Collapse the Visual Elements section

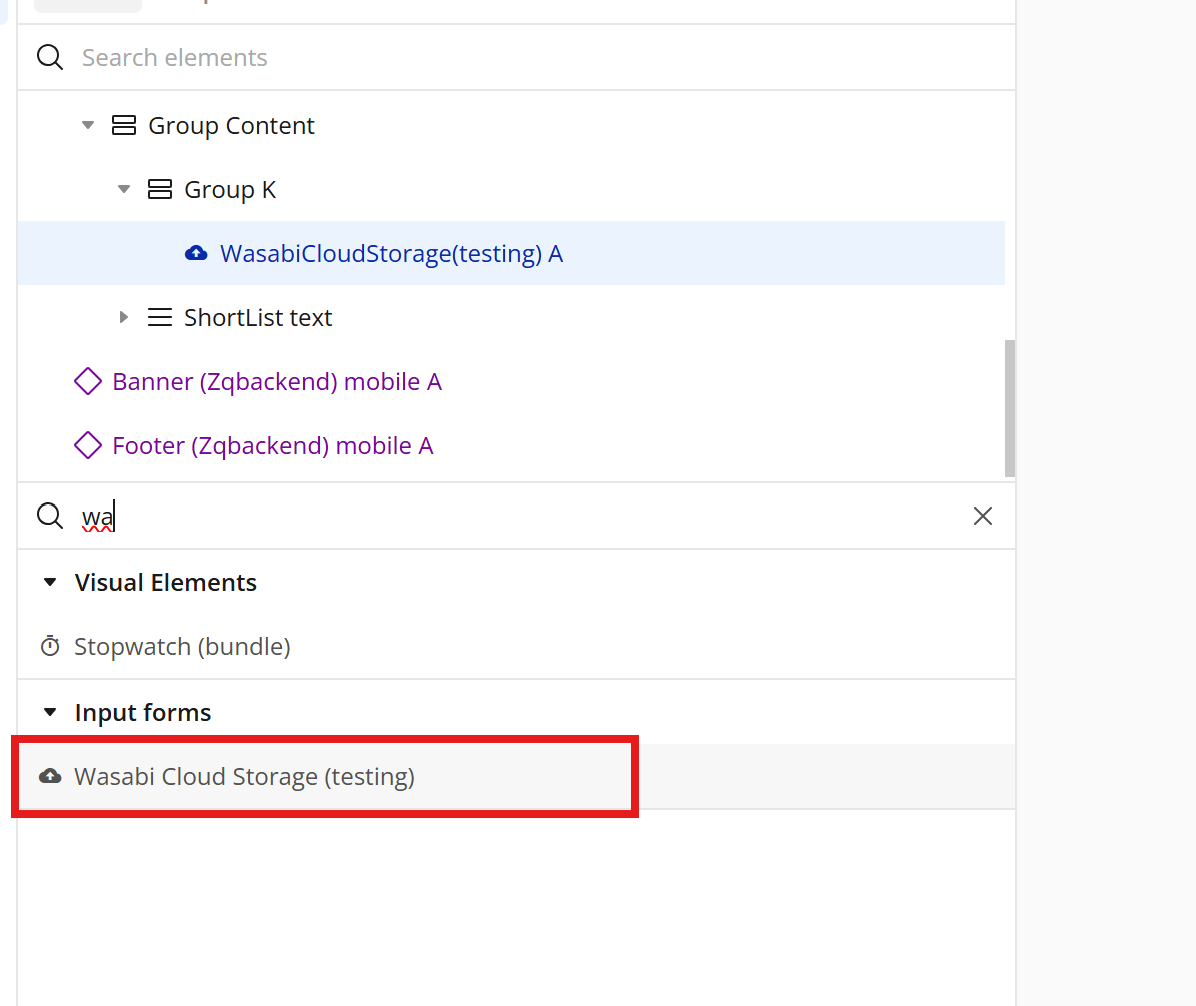pyautogui.click(x=50, y=583)
